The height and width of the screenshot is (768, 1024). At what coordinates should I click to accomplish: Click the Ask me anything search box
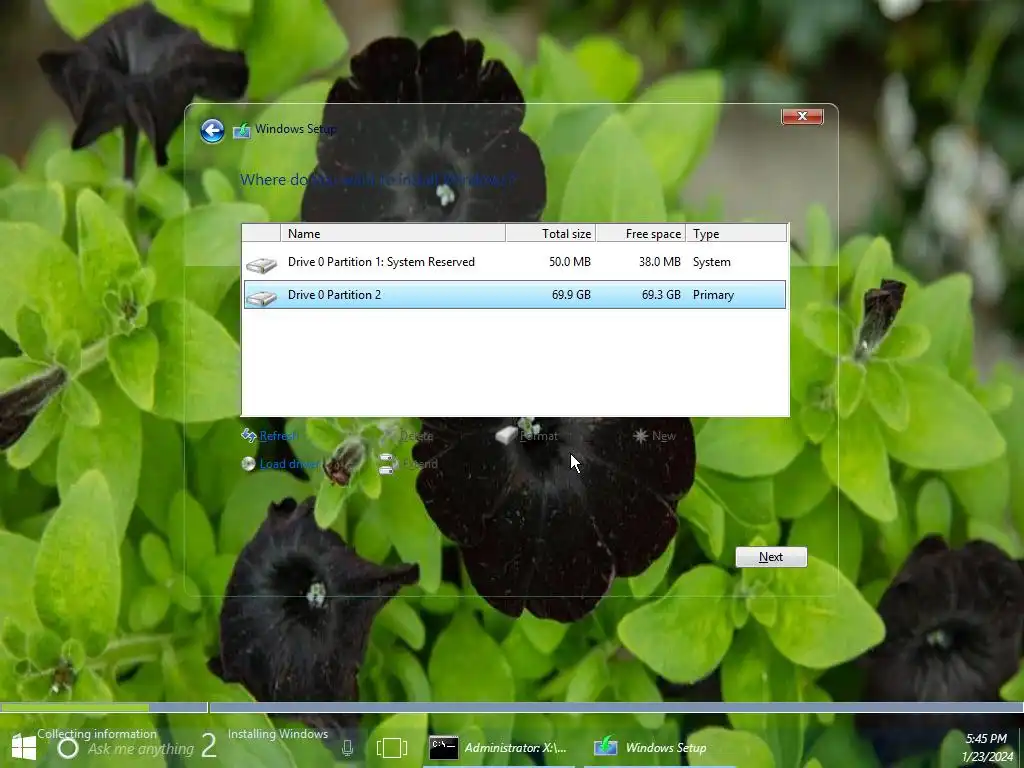click(141, 749)
